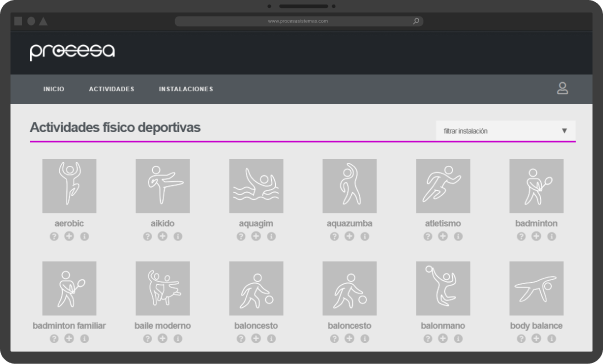This screenshot has height=364, width=603.
Task: Open the aikido kicking figure thumbnail
Action: point(163,186)
